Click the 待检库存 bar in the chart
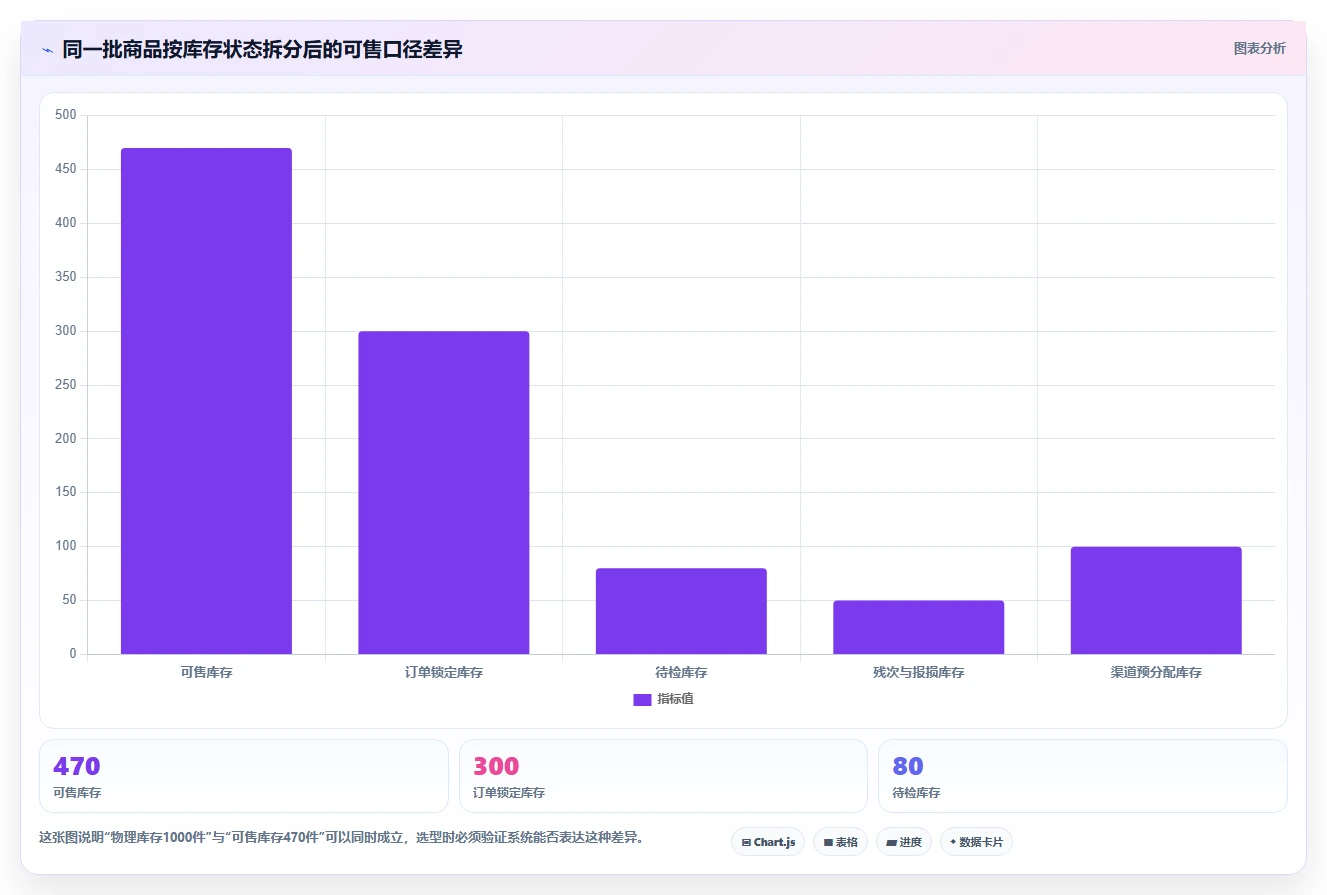Screen dimensions: 1327x895 coord(681,611)
